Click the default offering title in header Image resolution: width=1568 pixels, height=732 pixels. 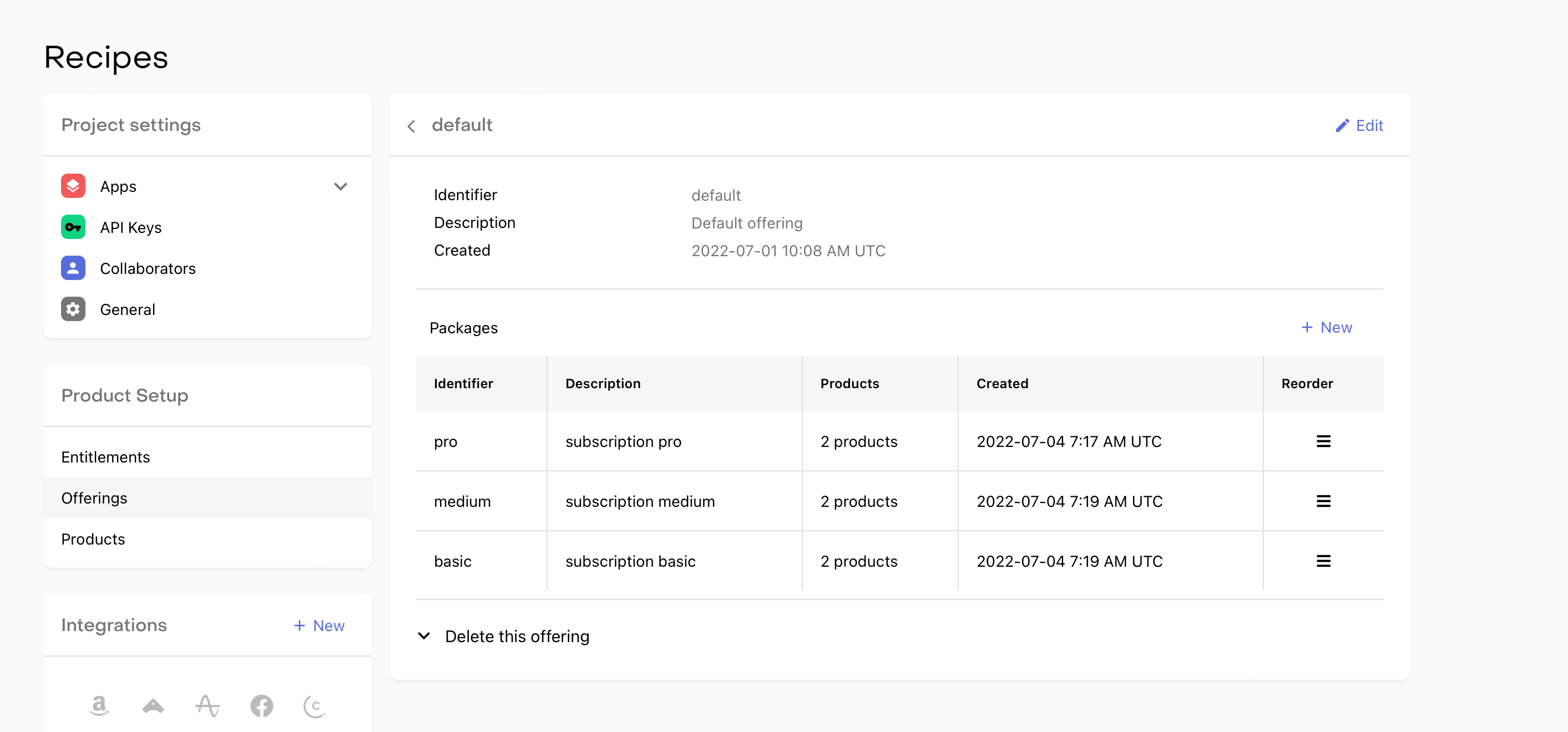[462, 125]
